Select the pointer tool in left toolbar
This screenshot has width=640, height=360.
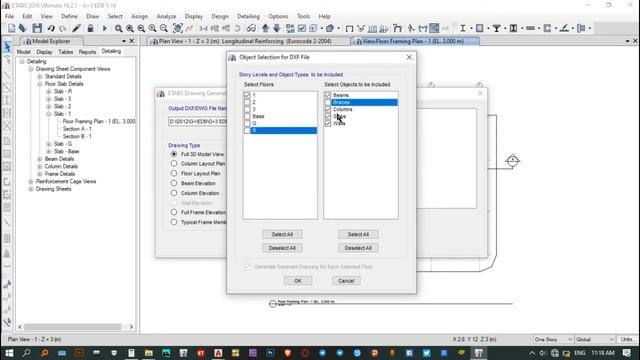7,47
